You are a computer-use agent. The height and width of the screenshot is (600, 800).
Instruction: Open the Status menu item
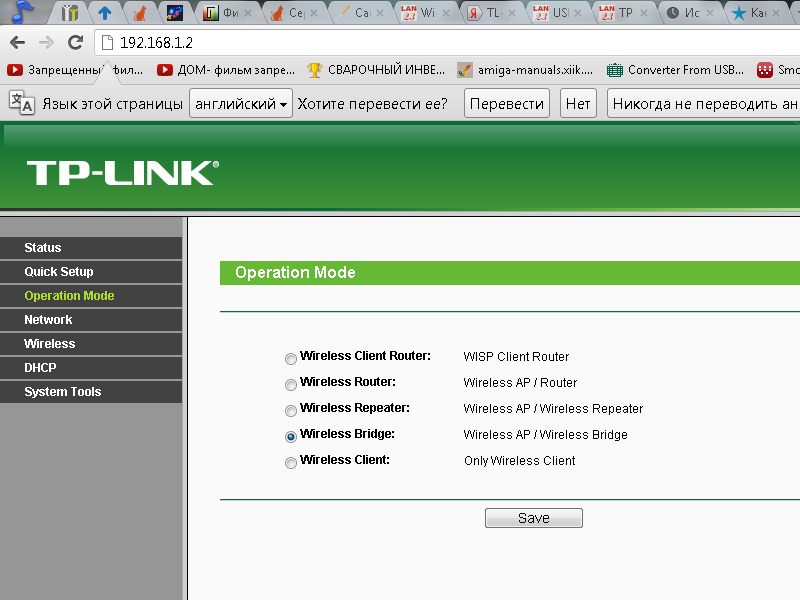click(x=91, y=247)
